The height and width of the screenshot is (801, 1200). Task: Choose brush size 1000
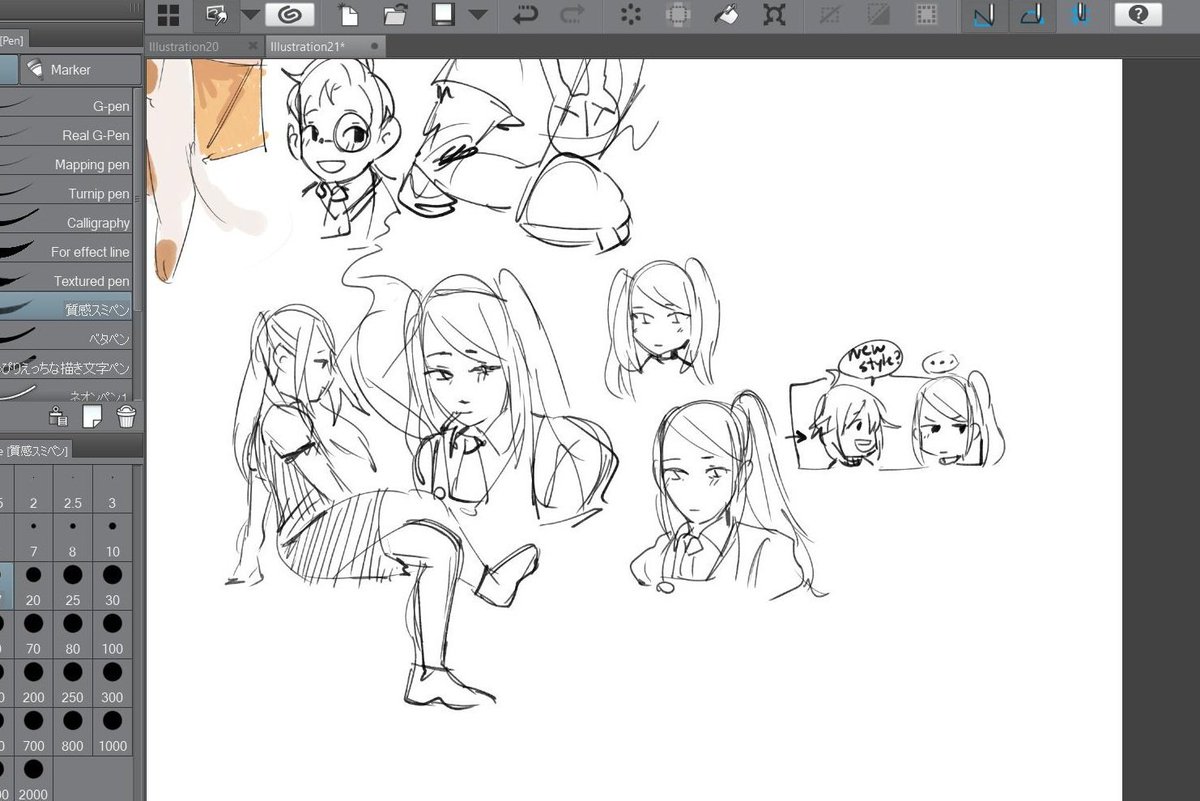[x=112, y=731]
